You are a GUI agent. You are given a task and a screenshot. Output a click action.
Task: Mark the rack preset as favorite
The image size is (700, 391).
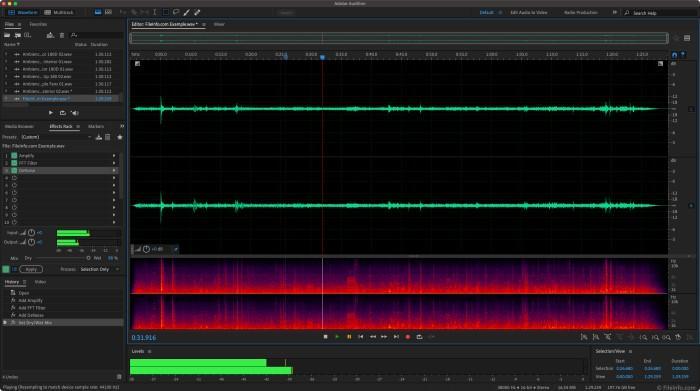tap(120, 137)
